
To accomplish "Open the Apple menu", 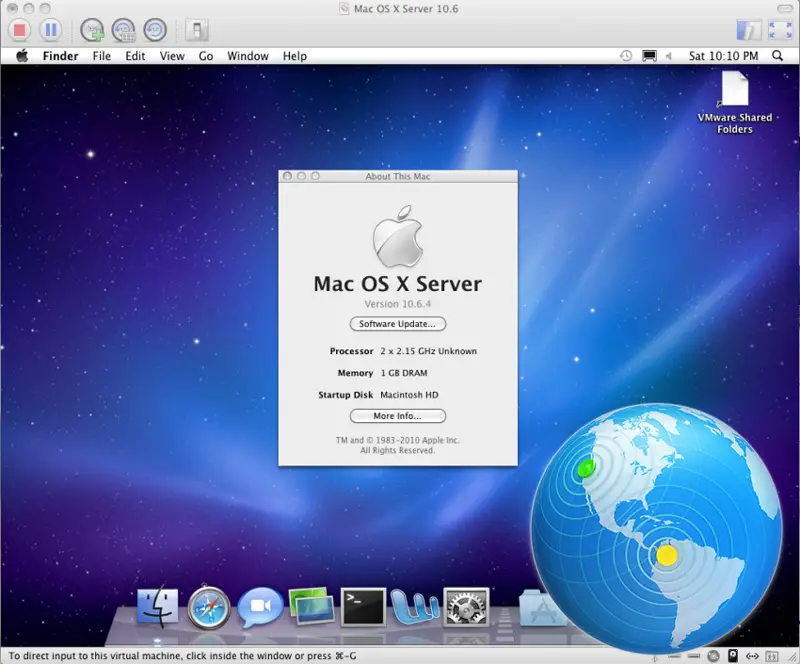I will tap(21, 56).
